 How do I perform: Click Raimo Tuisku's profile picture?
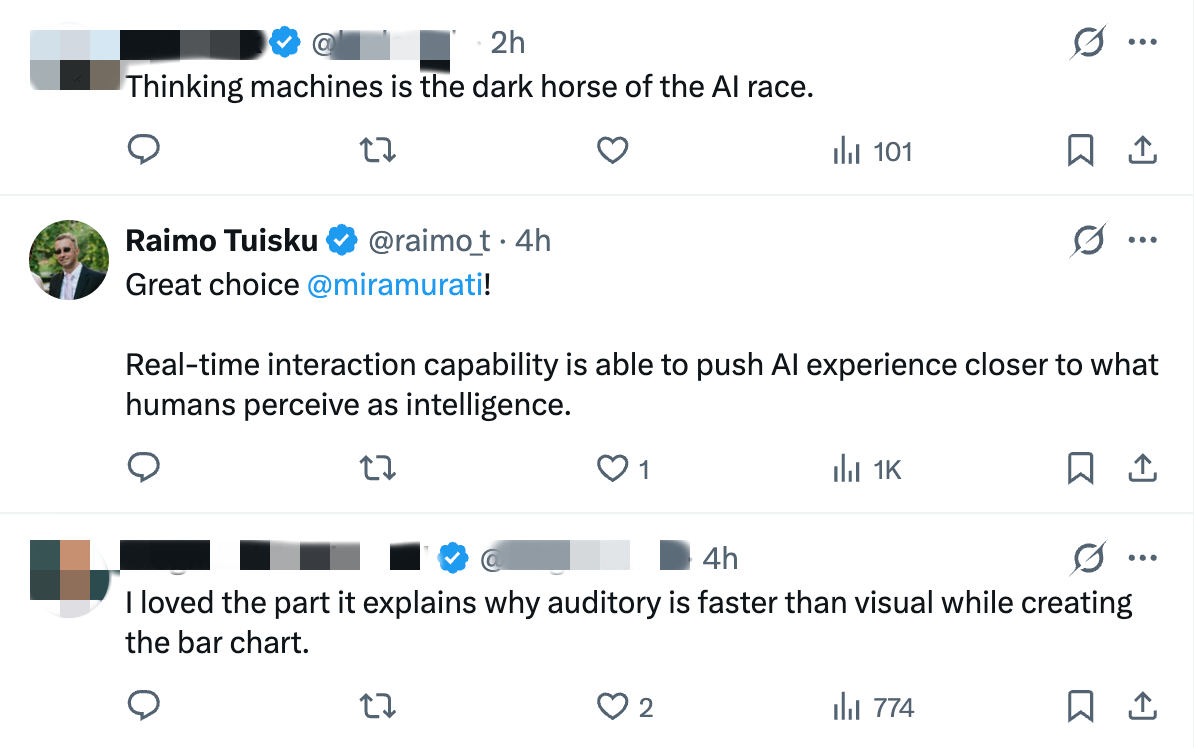69,260
